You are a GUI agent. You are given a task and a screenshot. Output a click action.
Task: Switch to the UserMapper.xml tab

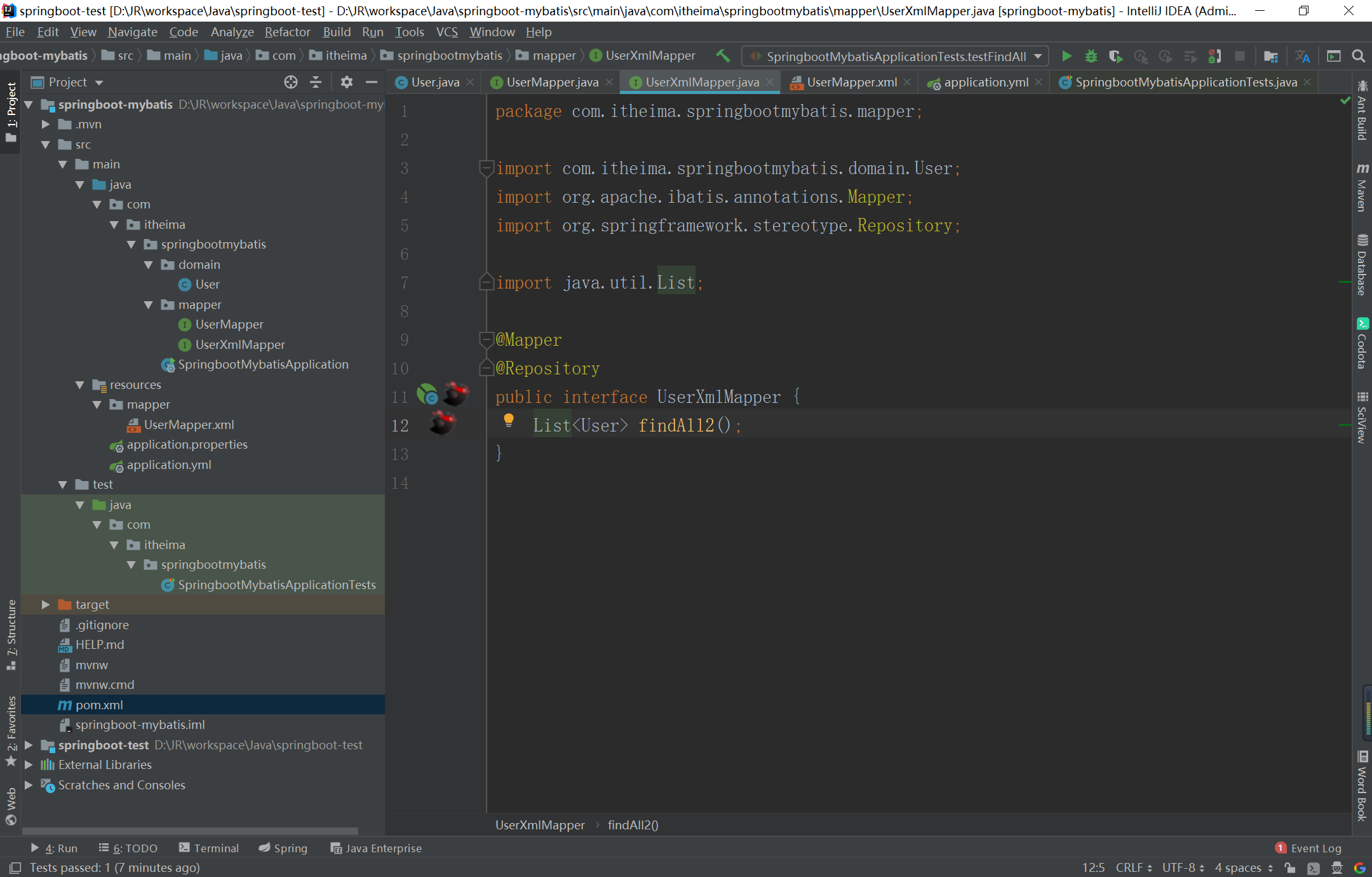(852, 82)
